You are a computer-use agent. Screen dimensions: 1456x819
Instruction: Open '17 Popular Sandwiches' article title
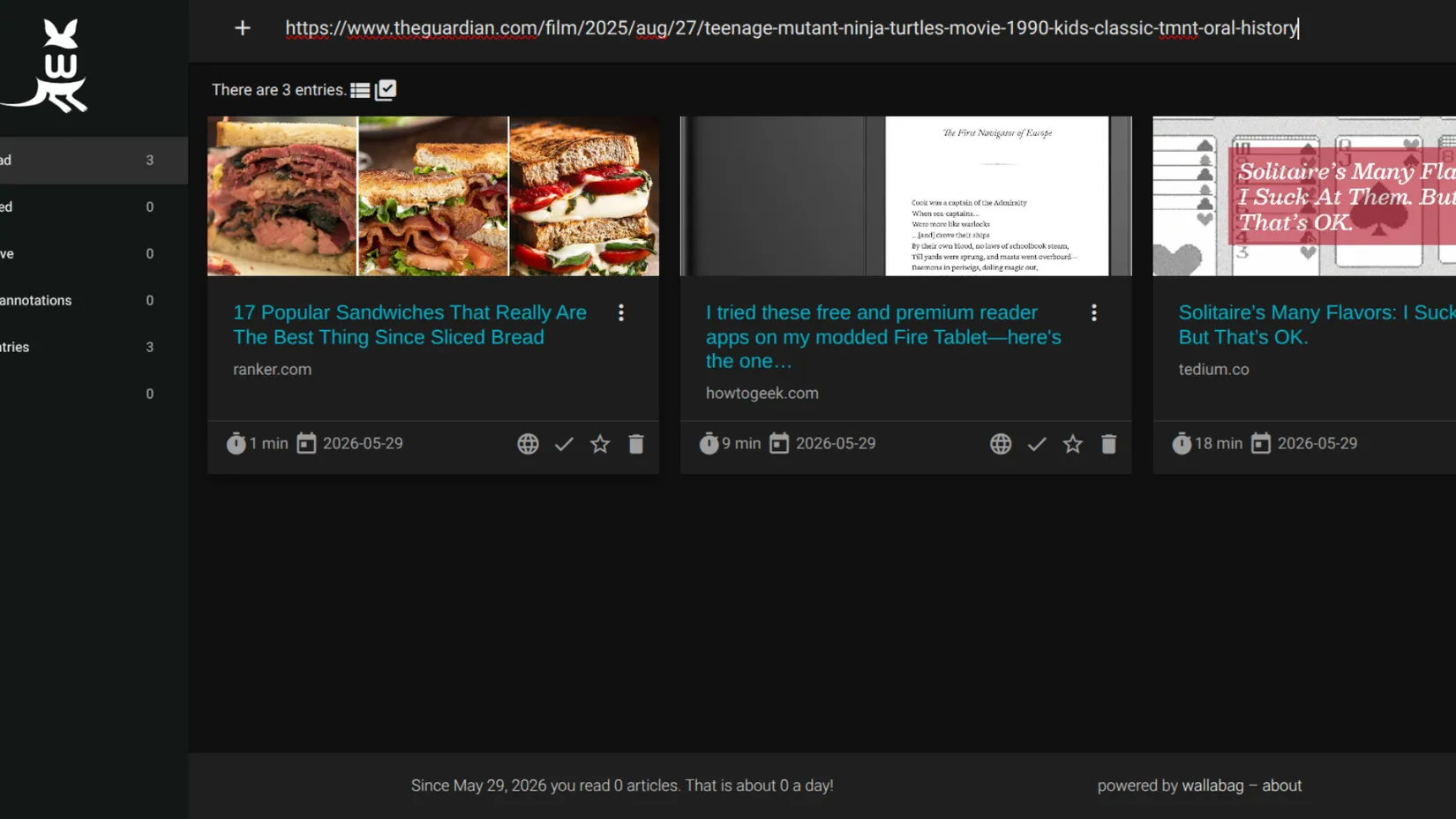409,325
